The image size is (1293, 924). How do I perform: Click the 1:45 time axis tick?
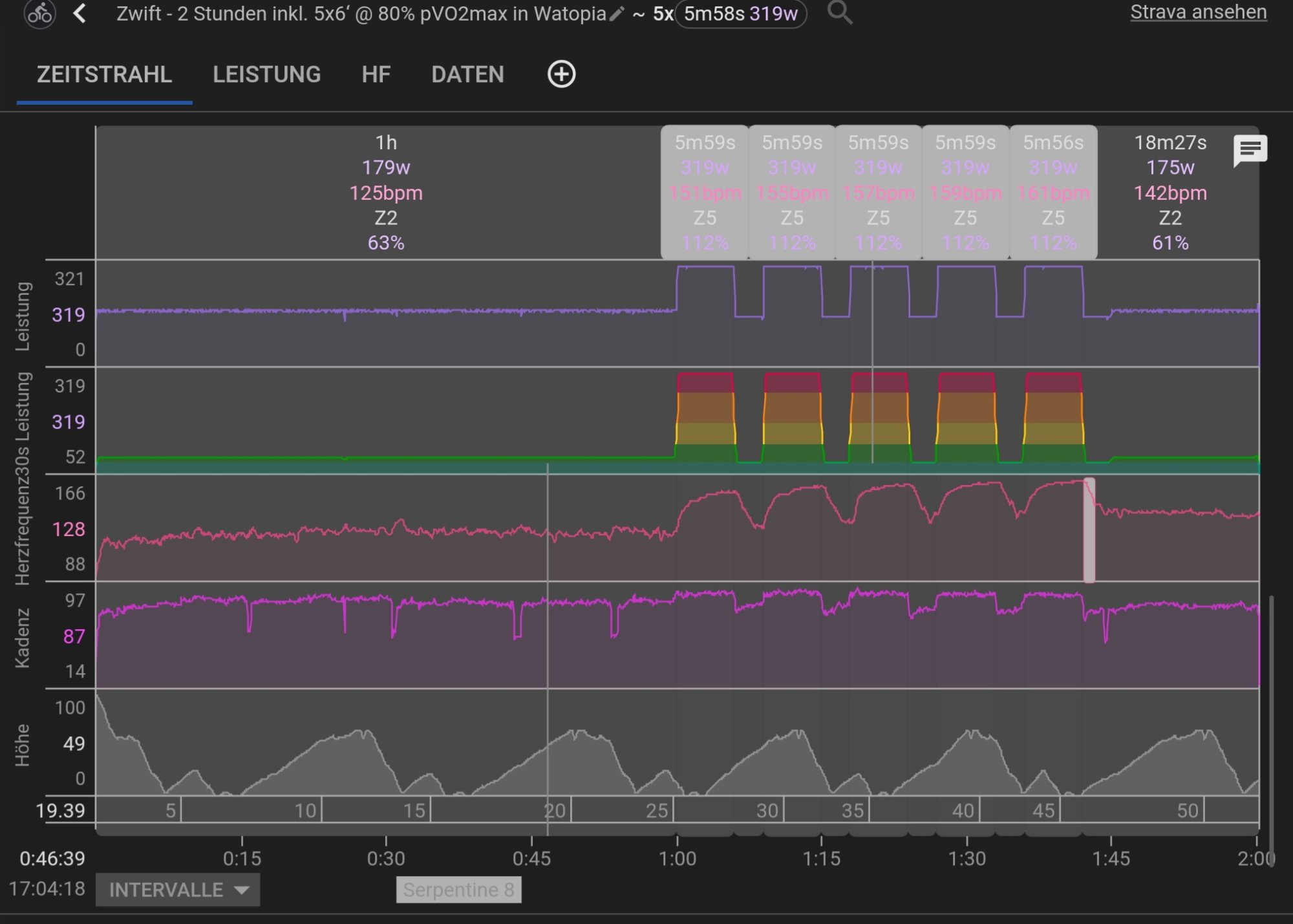click(1111, 858)
